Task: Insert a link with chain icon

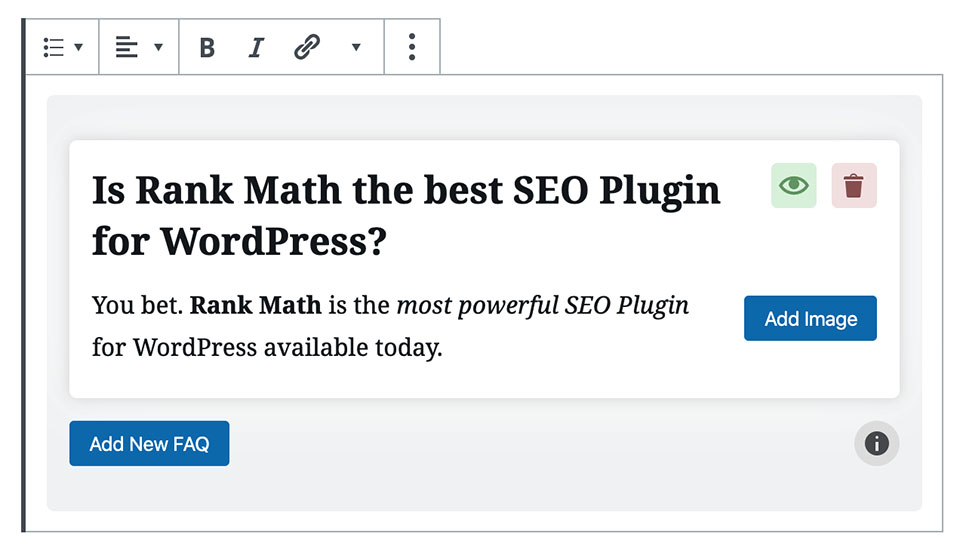Action: pos(307,47)
